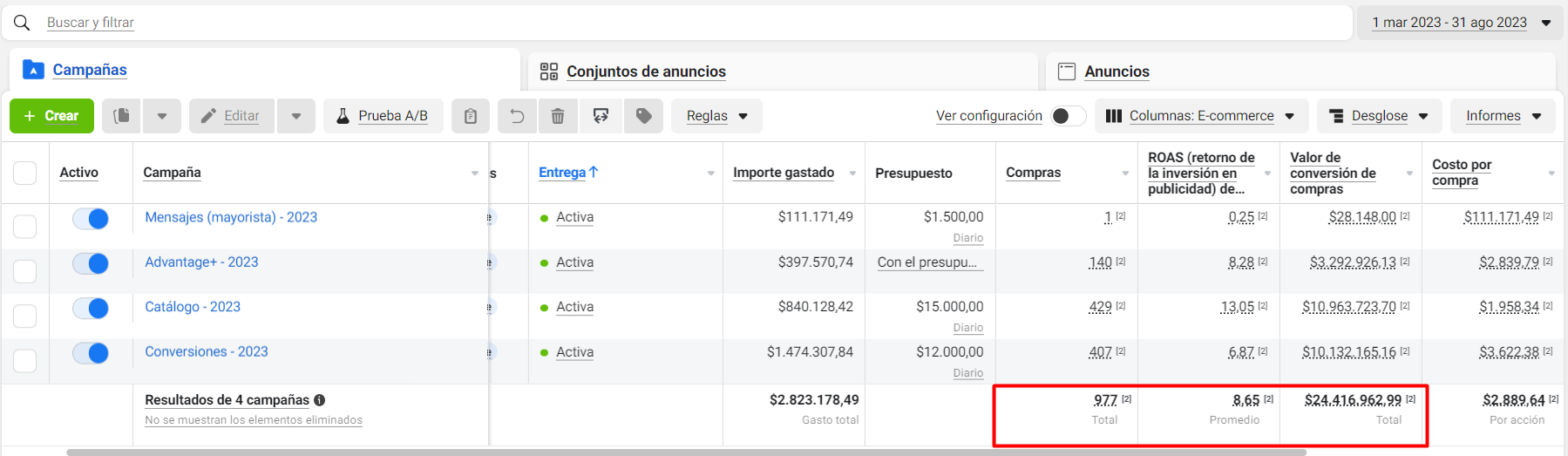Open the Conversiones - 2023 campaign link
This screenshot has height=456, width=1568.
(x=207, y=351)
